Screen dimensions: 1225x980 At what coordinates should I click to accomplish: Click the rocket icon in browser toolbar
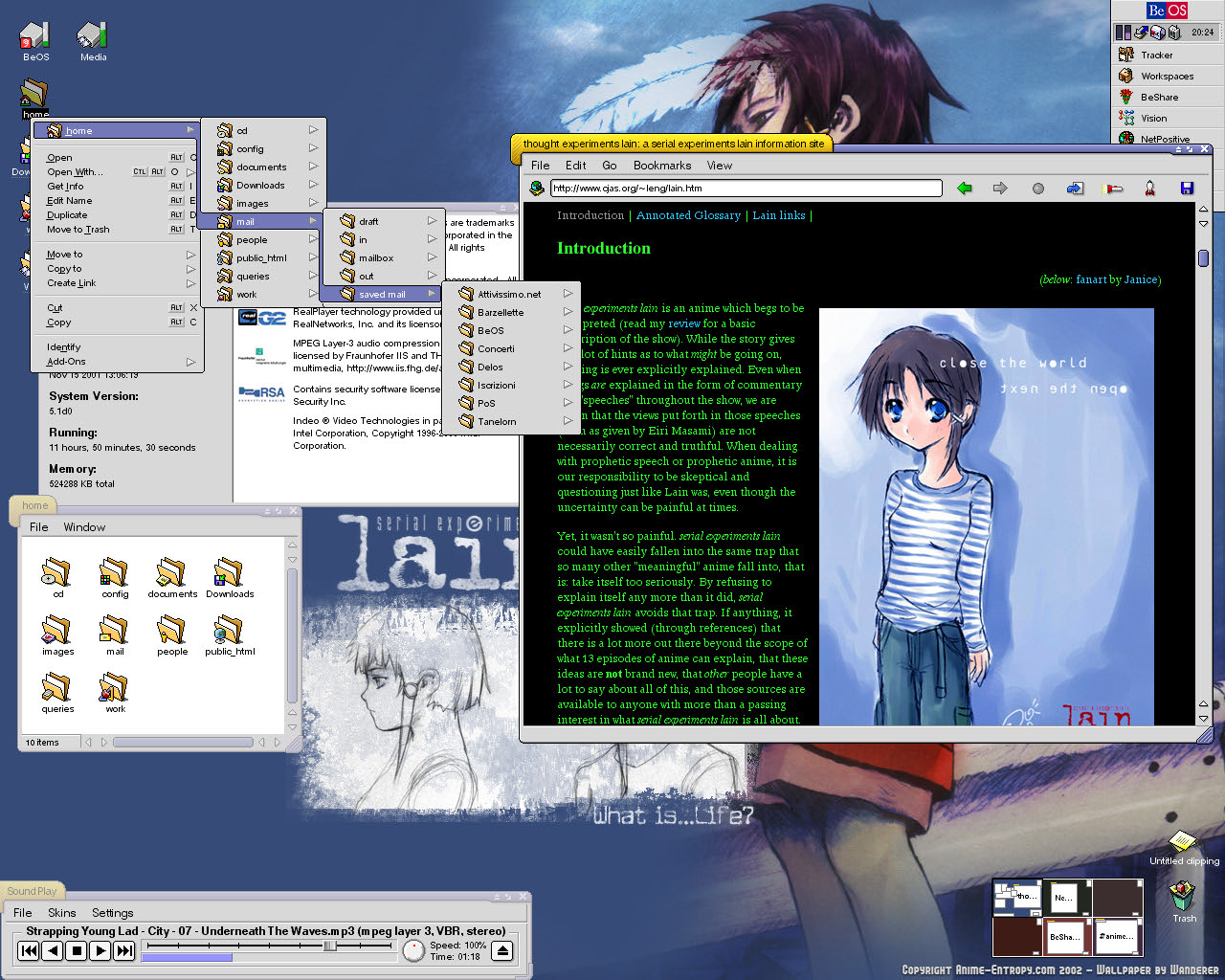1149,189
